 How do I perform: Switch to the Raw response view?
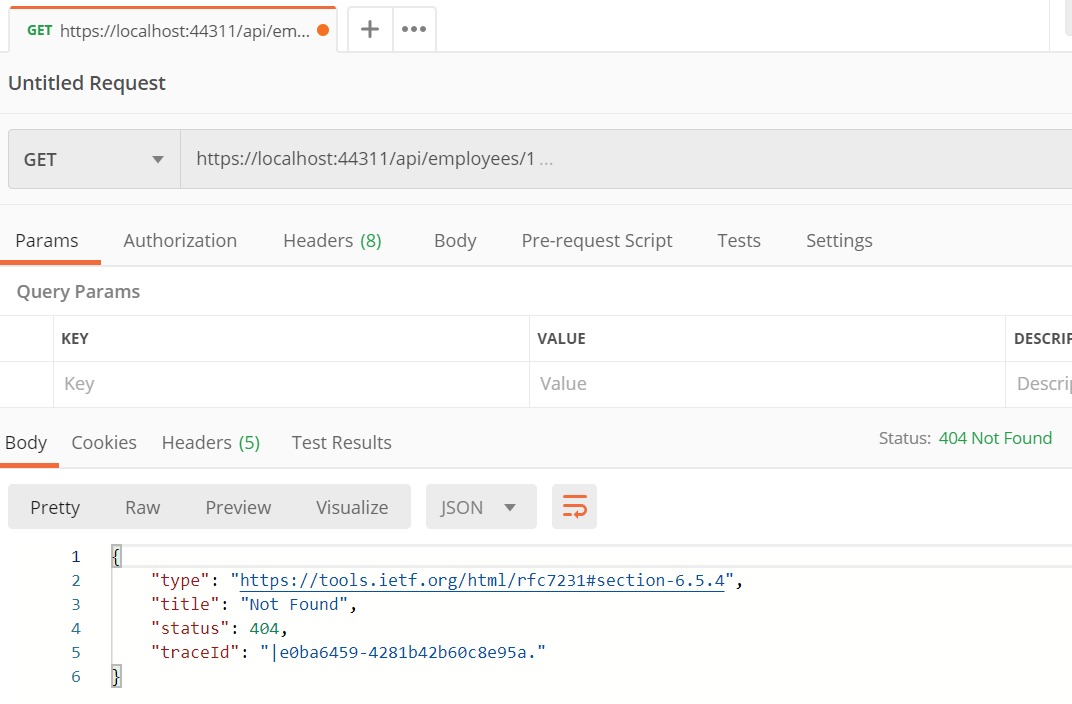(x=142, y=507)
